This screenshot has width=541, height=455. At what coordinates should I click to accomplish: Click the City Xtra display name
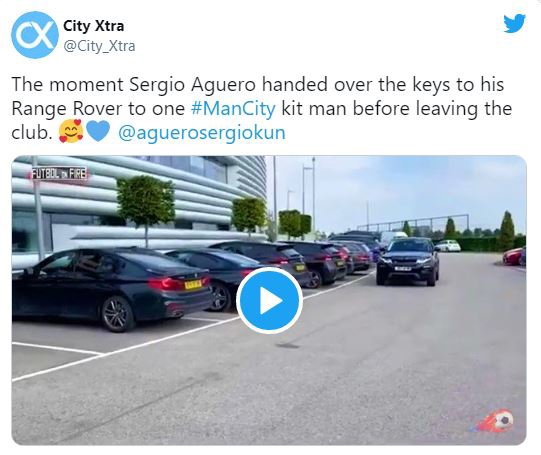pyautogui.click(x=94, y=26)
